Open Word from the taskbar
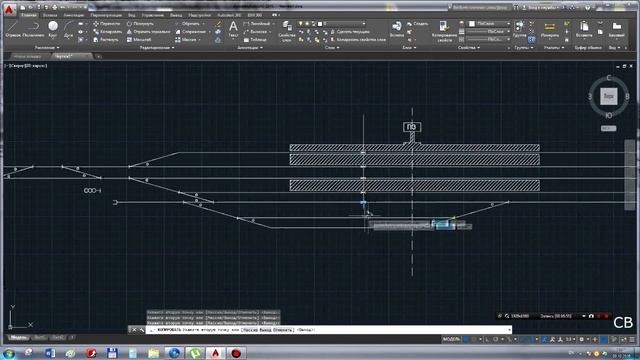 point(50,353)
